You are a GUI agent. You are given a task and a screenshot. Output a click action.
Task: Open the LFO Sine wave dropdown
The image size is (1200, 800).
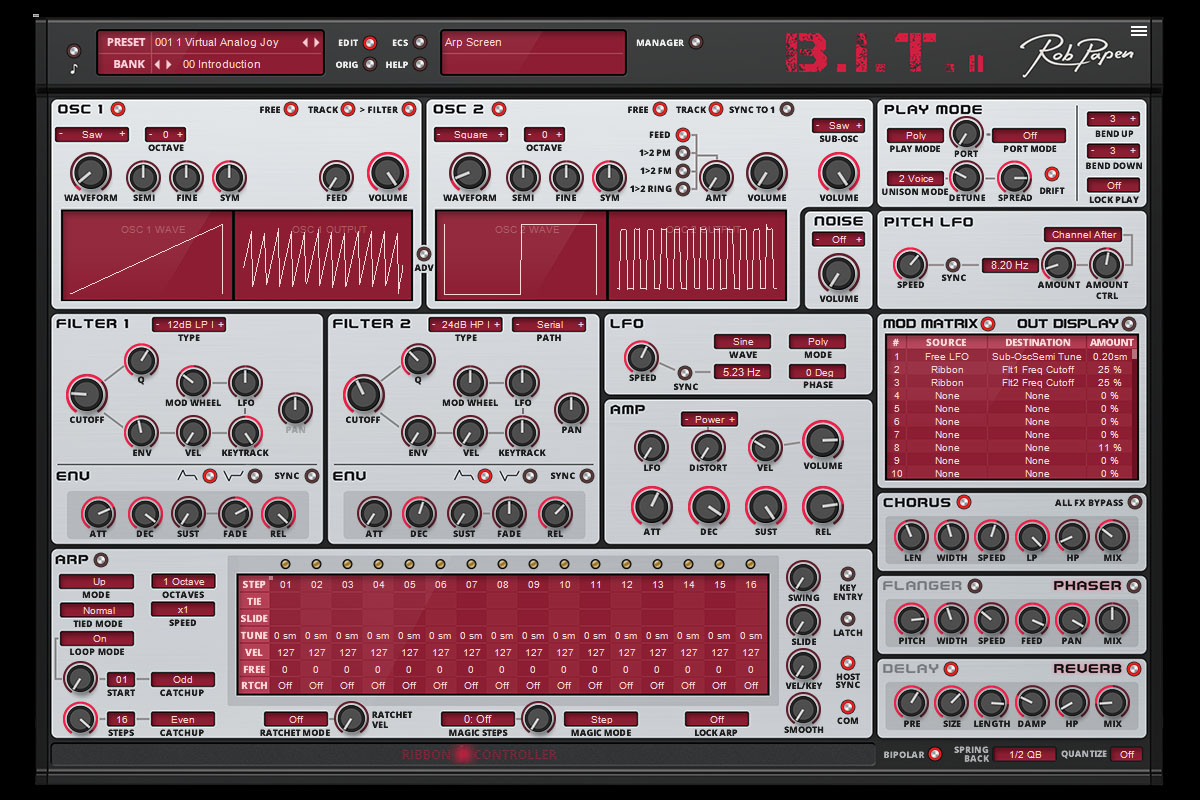[742, 341]
